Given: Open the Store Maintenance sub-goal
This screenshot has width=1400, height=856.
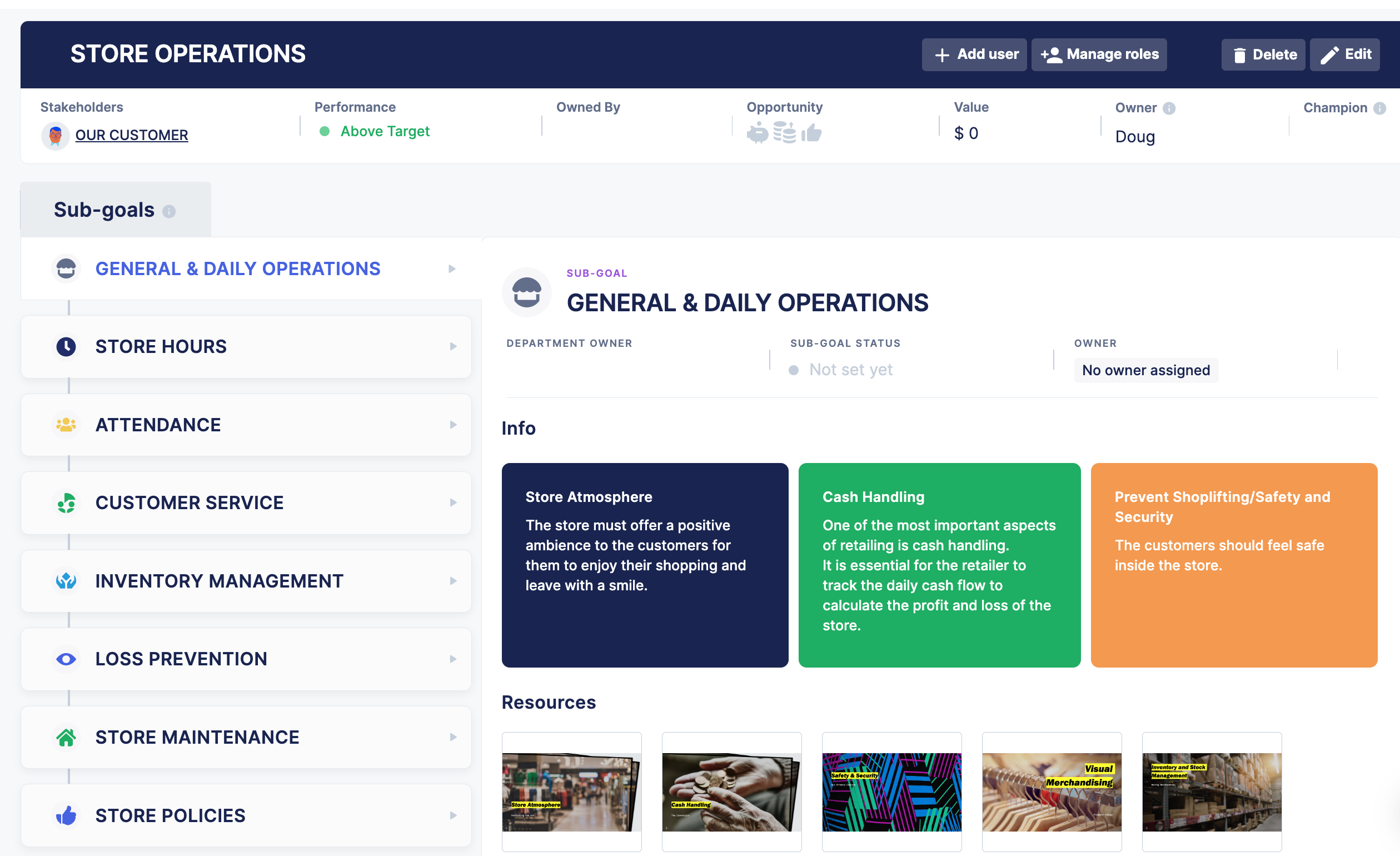Looking at the screenshot, I should click(197, 737).
